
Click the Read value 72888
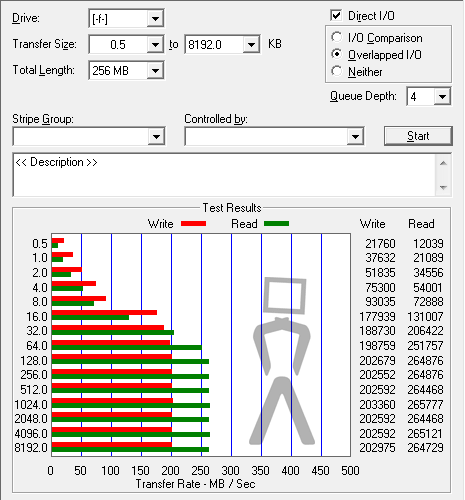pyautogui.click(x=428, y=302)
